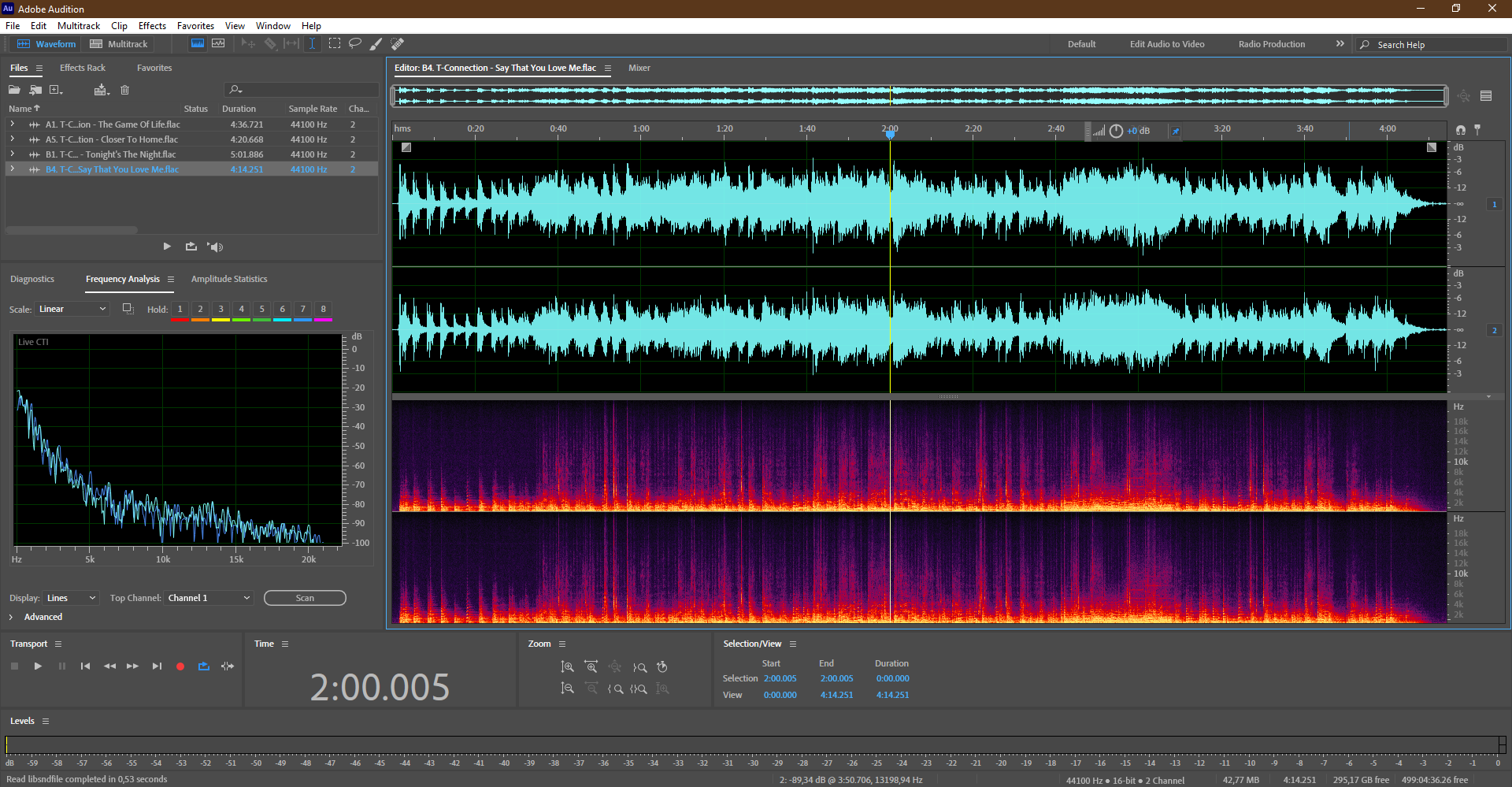
Task: Open the Favorites panel tab
Action: (x=154, y=68)
